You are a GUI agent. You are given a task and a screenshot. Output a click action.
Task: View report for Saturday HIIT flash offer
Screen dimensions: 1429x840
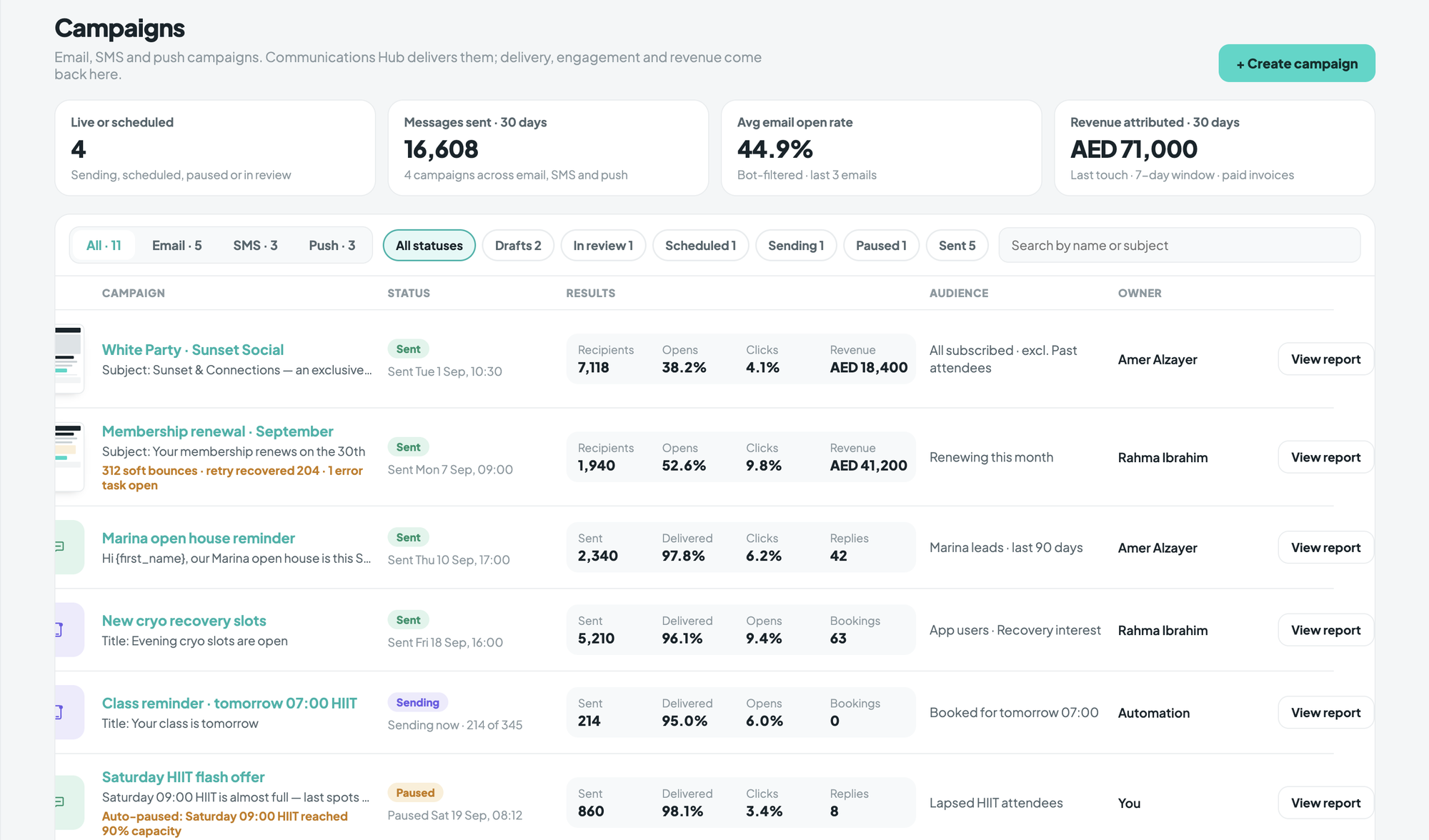[x=1325, y=802]
